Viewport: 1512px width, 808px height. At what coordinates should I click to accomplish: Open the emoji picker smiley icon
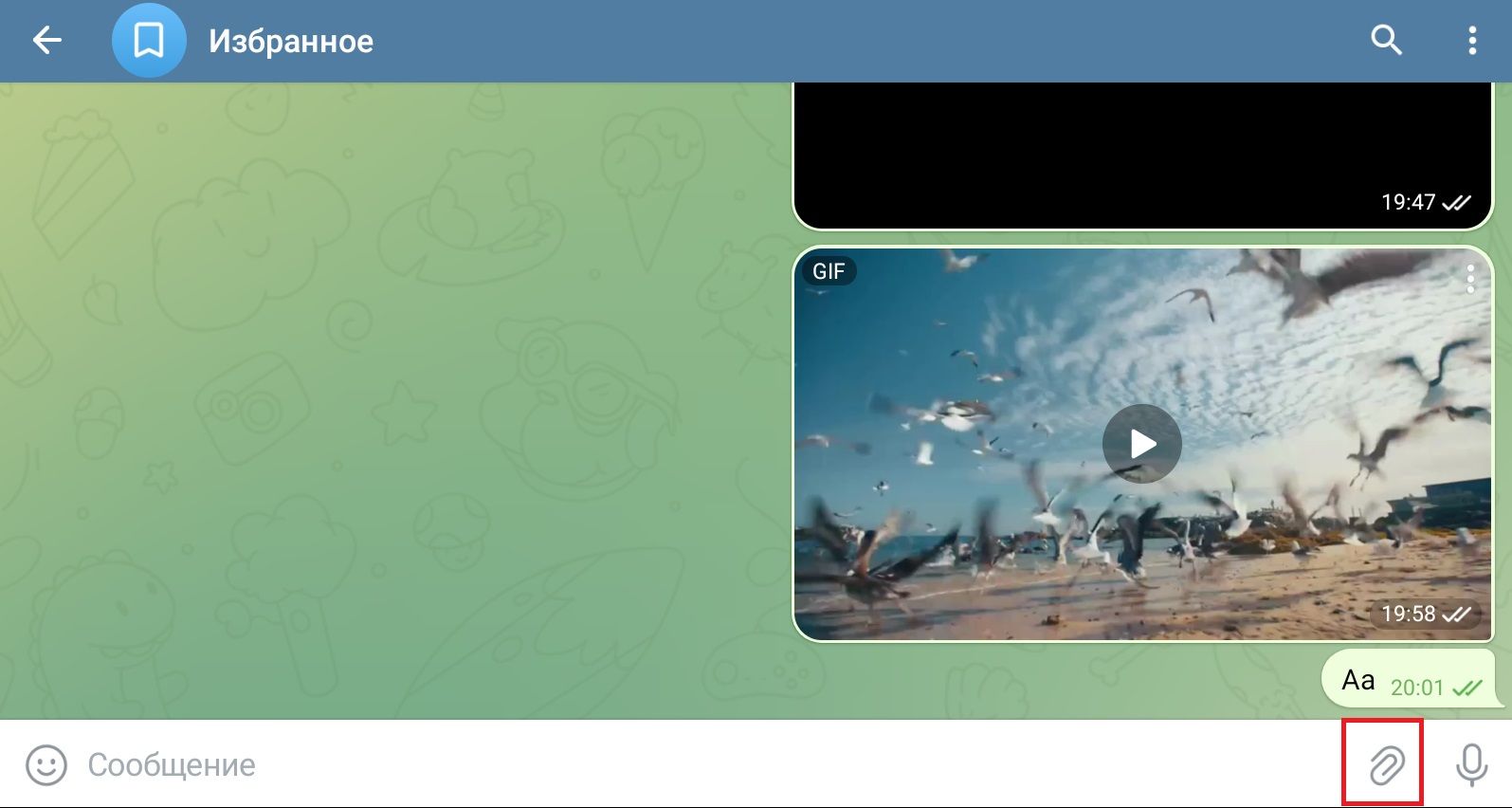pos(46,765)
